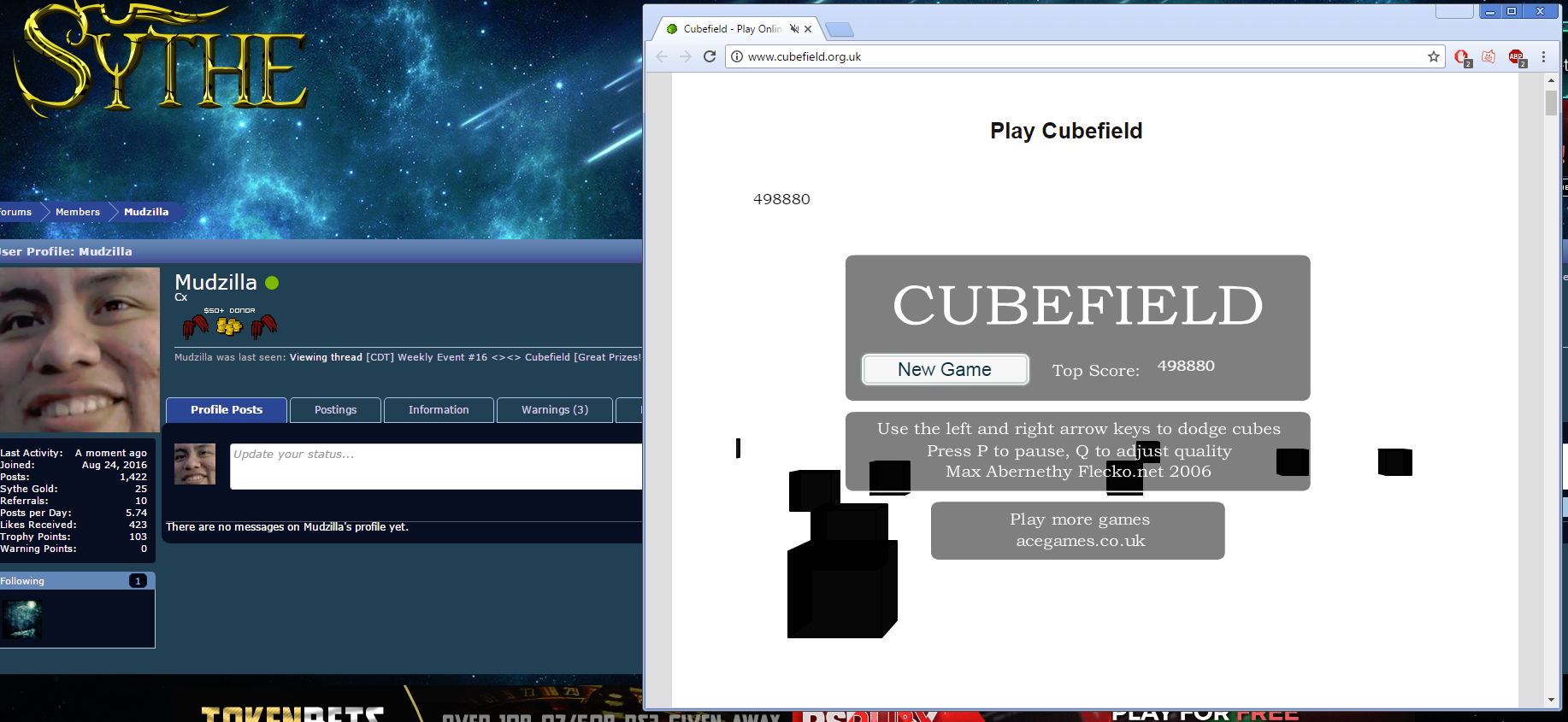Viewport: 1568px width, 722px height.
Task: Open the red extension icon with badge 2
Action: [1462, 57]
